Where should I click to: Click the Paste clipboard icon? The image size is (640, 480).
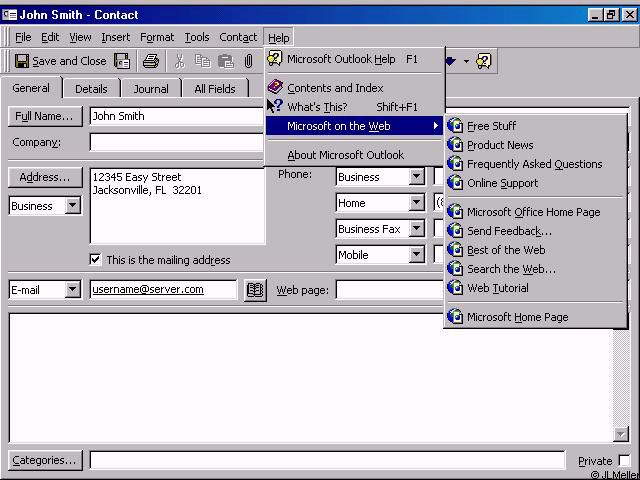(x=225, y=61)
